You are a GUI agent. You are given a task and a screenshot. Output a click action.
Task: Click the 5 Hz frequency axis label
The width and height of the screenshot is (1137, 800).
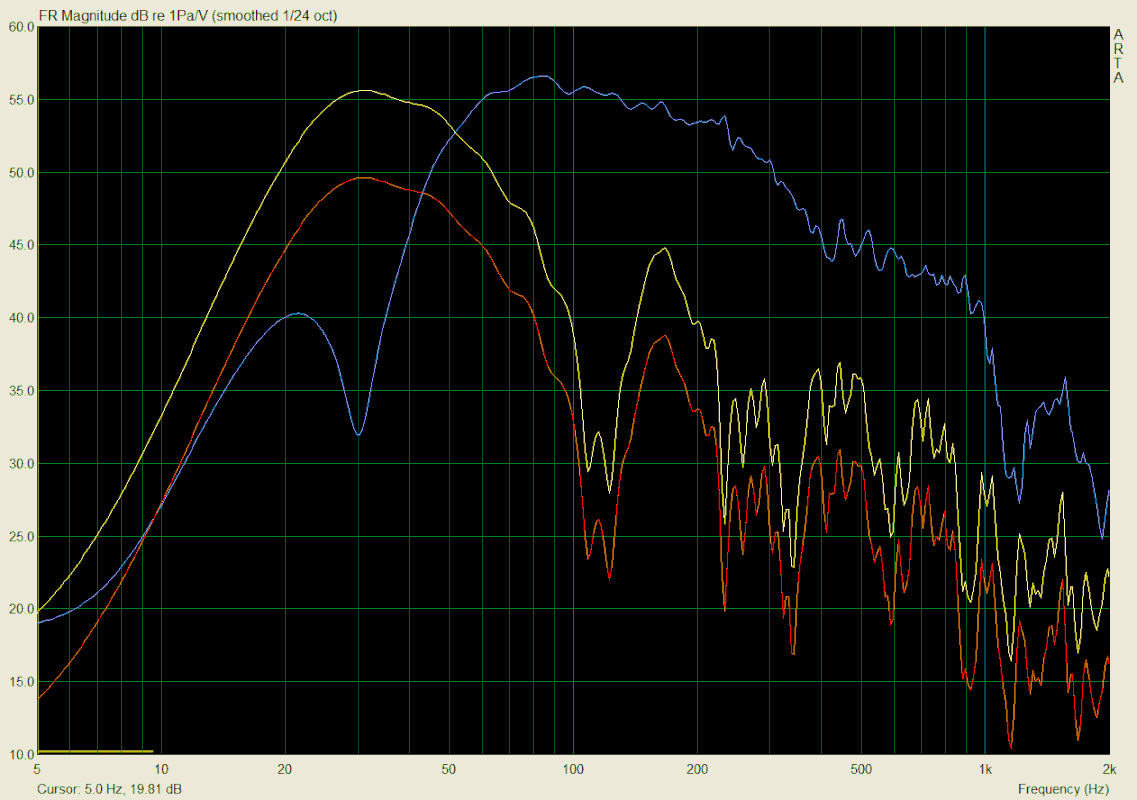pos(37,769)
